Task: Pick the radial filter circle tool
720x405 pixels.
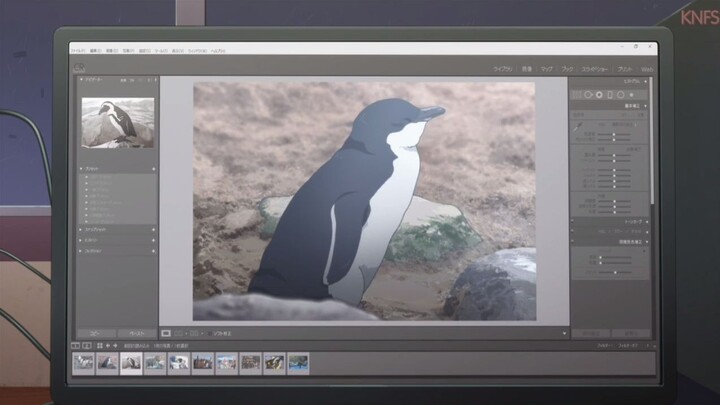Action: 620,94
